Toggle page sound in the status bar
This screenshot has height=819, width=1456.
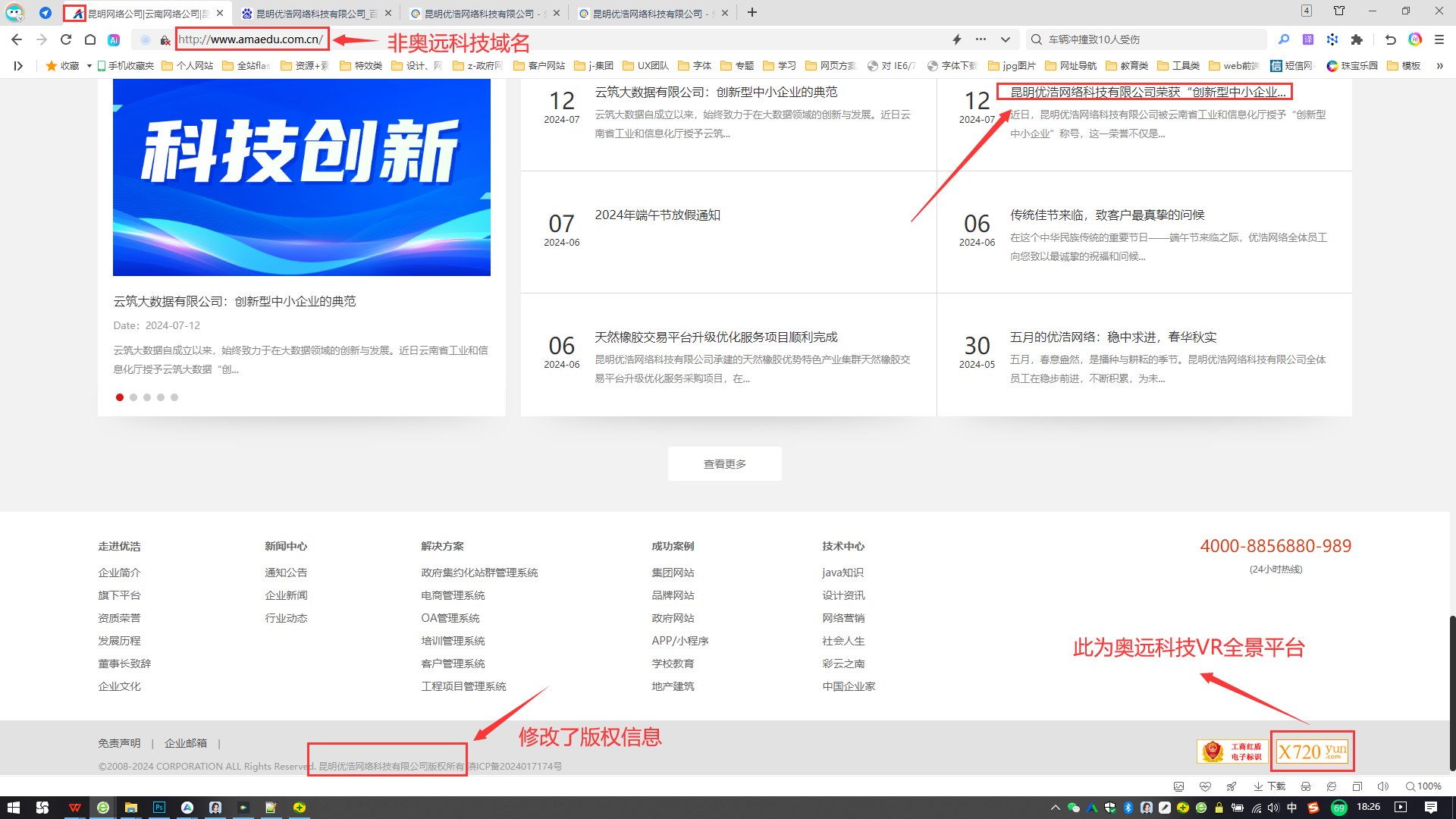point(1383,786)
